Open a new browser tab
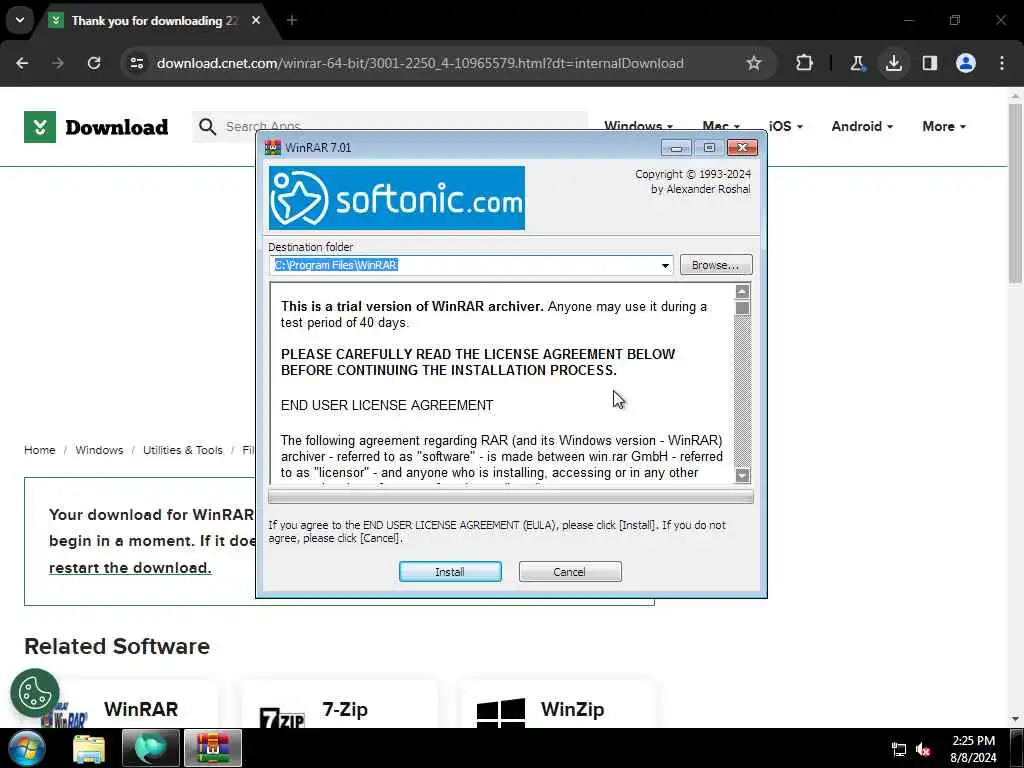This screenshot has height=768, width=1024. pyautogui.click(x=292, y=20)
